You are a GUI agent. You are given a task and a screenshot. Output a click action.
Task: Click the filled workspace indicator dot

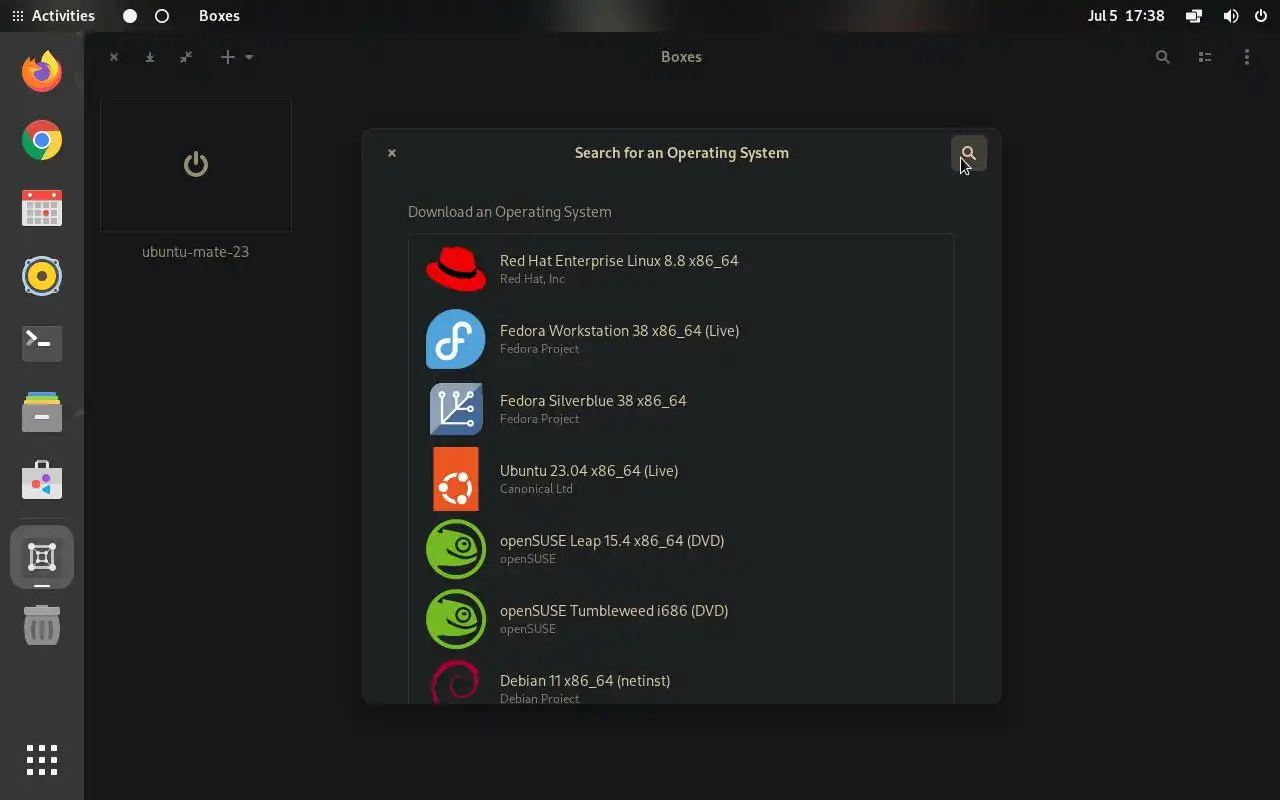(x=130, y=16)
